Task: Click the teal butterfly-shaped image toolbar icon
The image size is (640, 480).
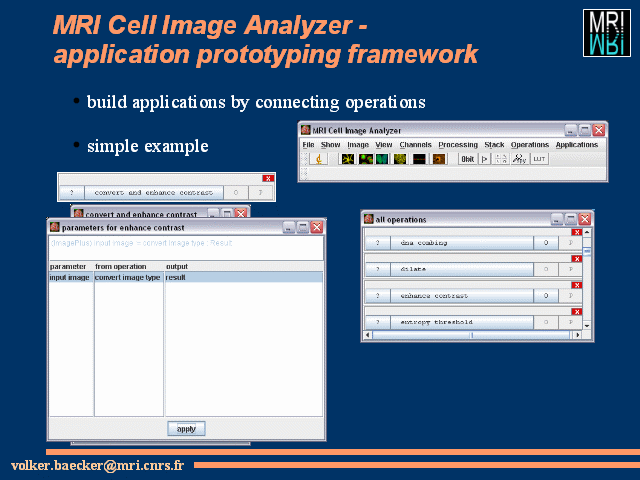Action: tap(382, 159)
